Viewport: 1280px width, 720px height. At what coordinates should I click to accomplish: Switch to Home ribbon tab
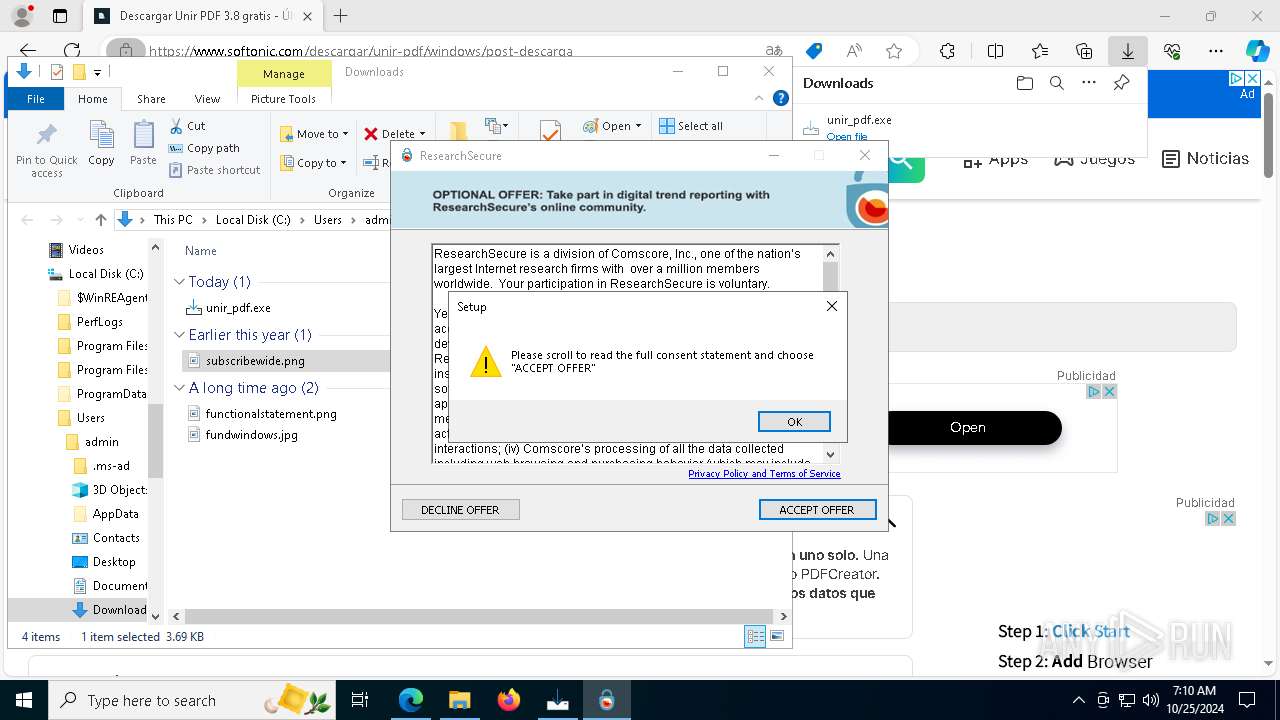click(x=93, y=99)
